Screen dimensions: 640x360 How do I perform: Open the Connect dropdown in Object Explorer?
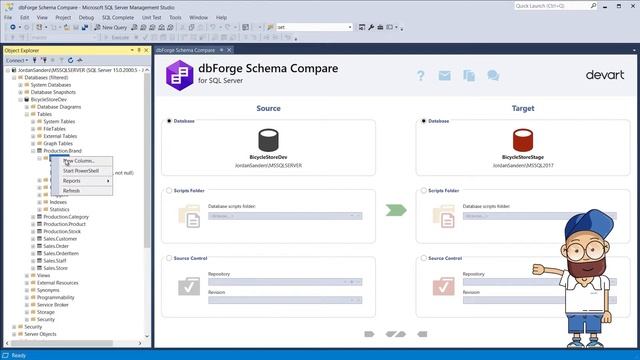tap(17, 60)
